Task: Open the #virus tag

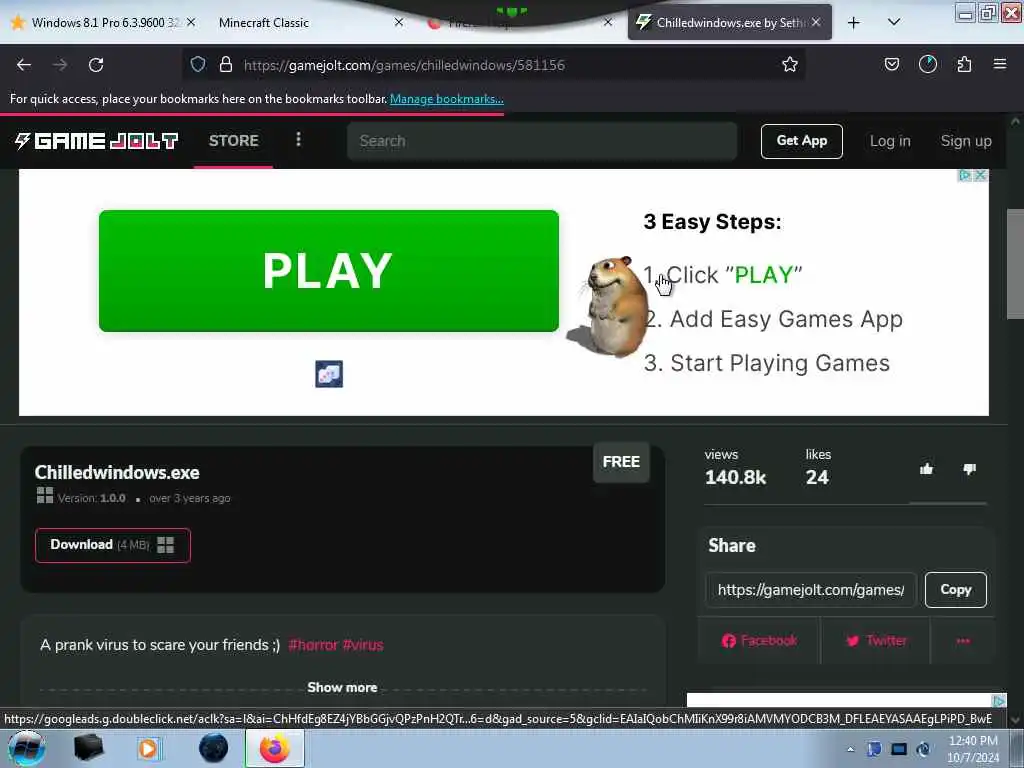Action: point(362,645)
